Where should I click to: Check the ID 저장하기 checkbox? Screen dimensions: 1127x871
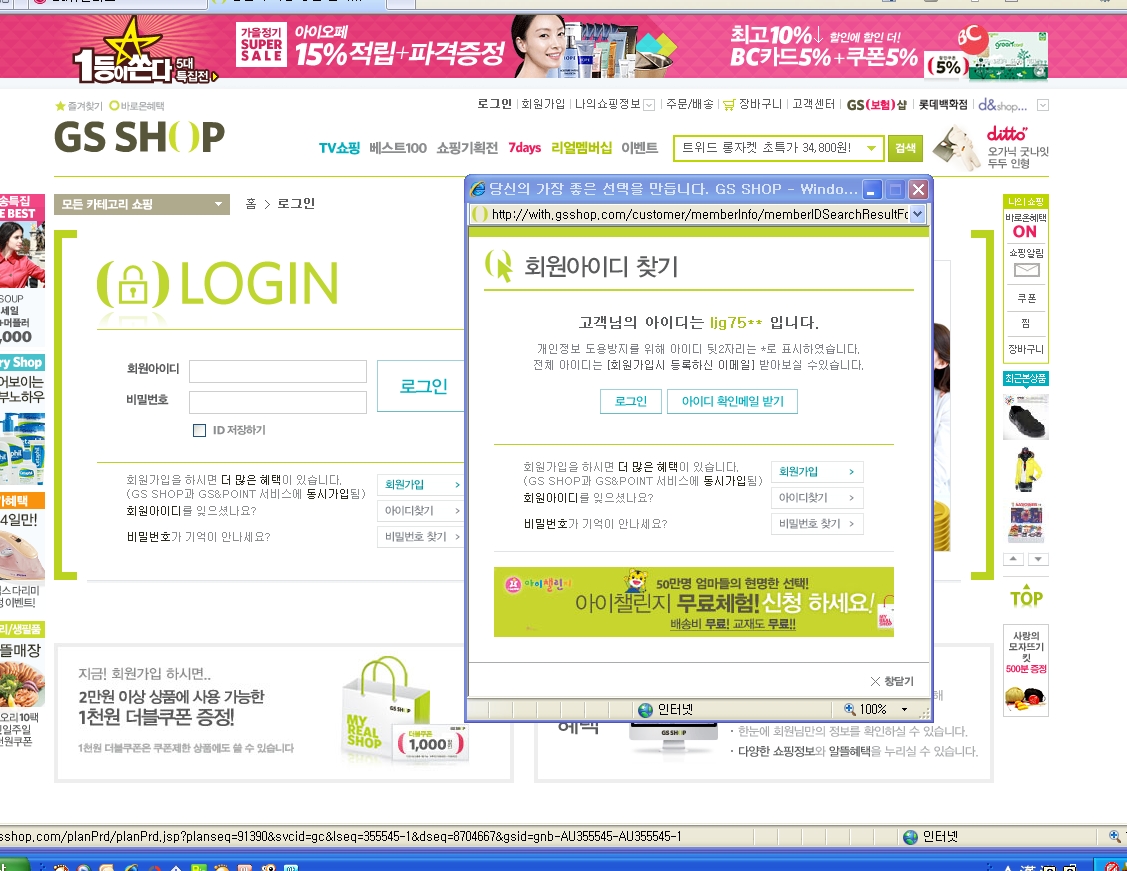pyautogui.click(x=199, y=430)
